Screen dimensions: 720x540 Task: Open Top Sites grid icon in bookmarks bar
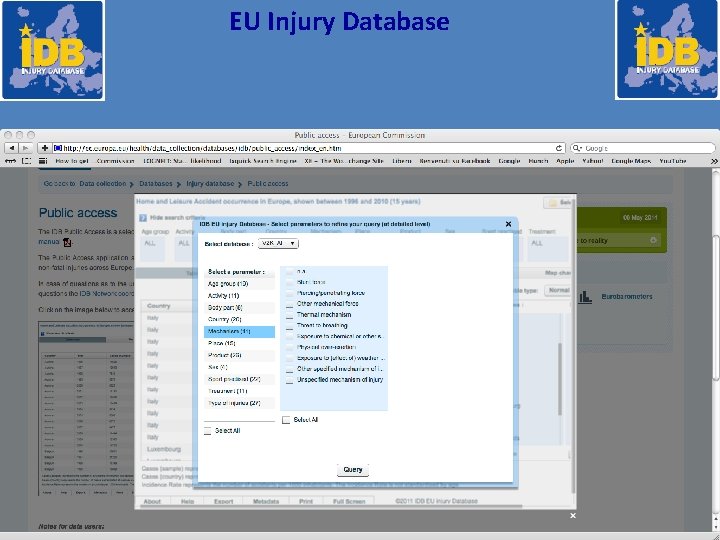click(x=43, y=161)
